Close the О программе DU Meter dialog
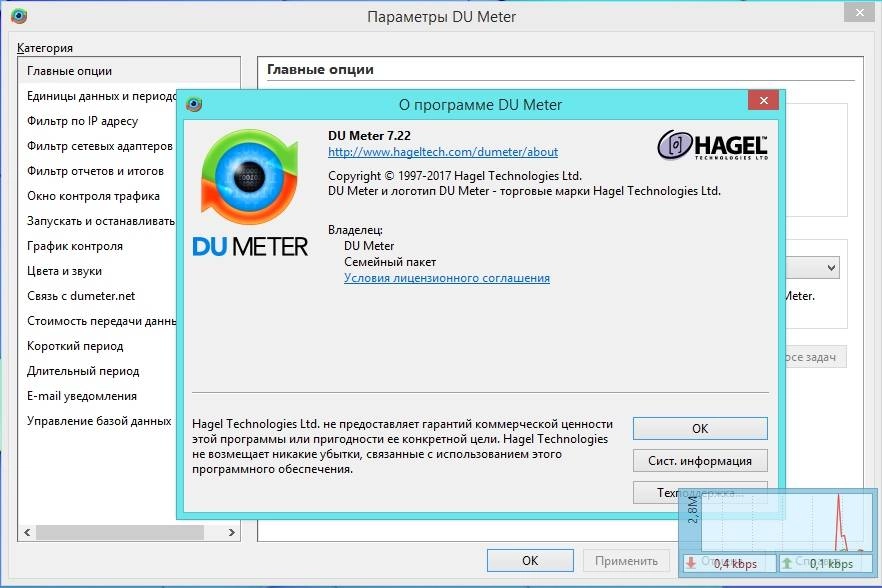Viewport: 882px width, 588px height. (x=763, y=101)
